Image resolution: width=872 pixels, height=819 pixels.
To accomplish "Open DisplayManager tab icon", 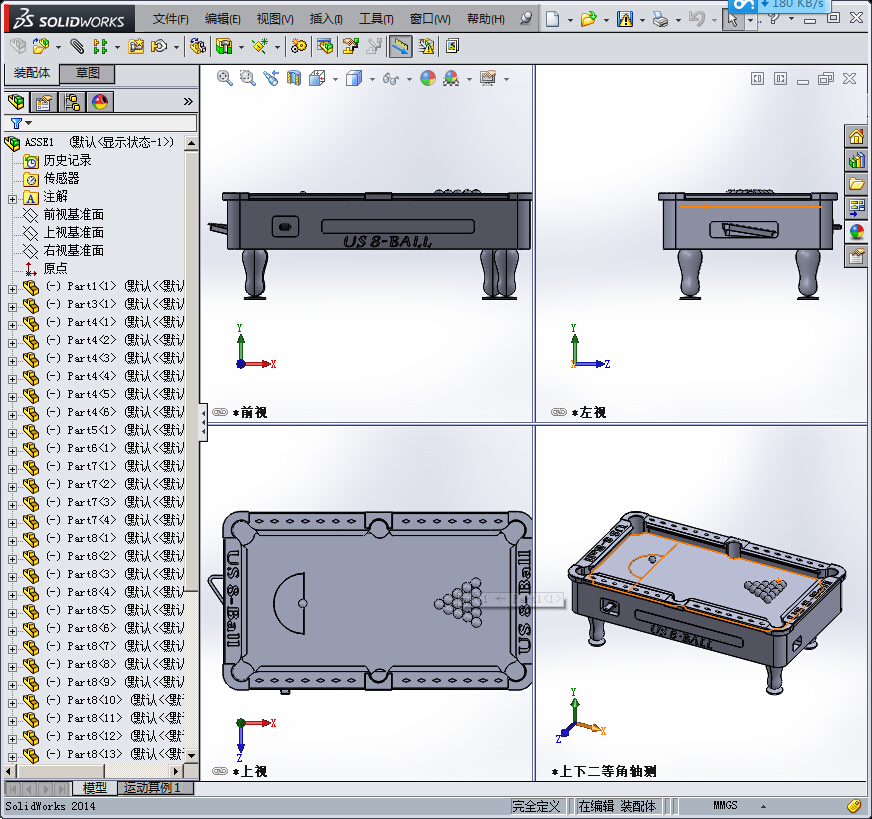I will coord(100,102).
